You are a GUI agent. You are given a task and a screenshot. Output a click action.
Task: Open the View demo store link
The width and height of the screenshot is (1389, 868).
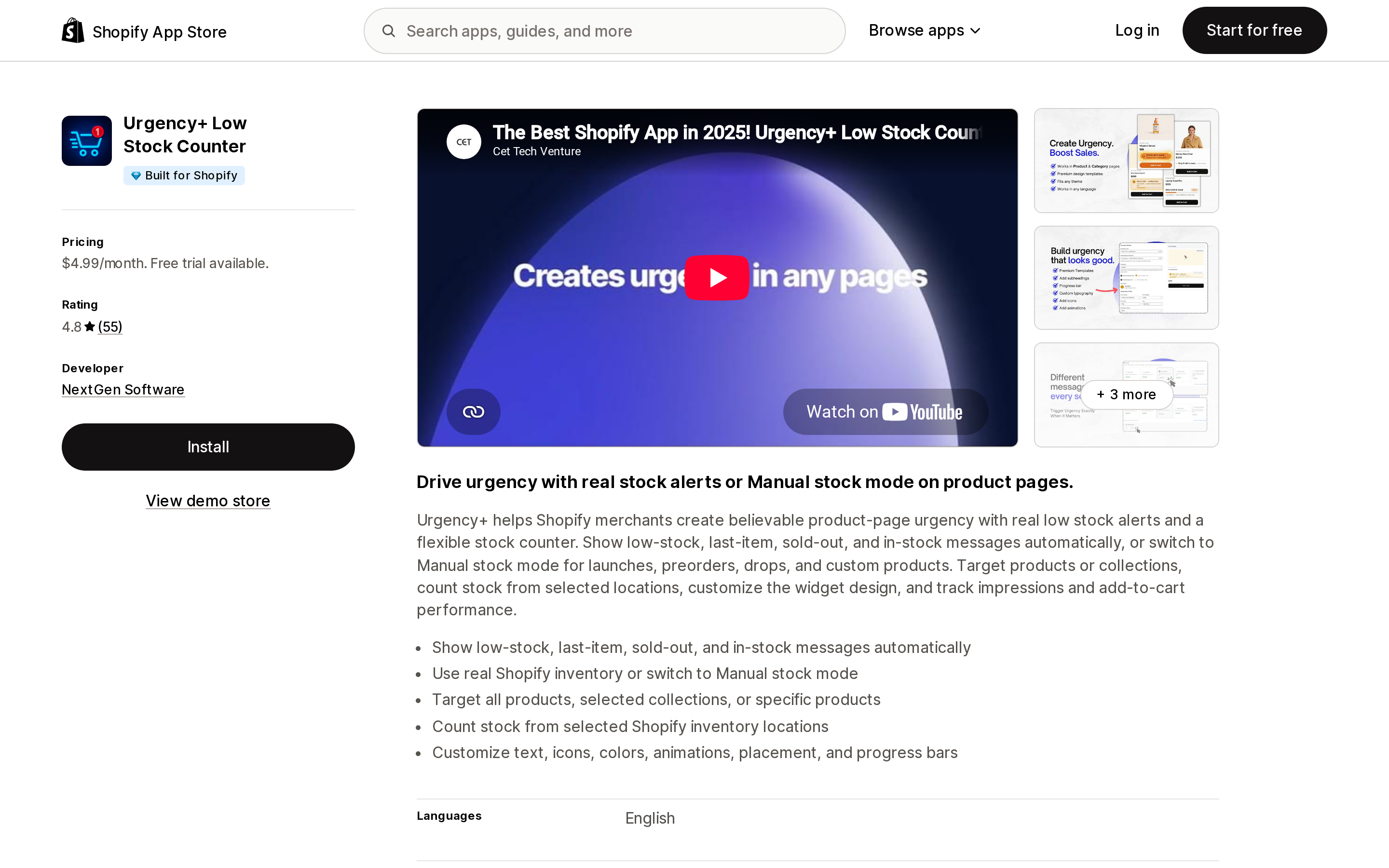point(208,501)
